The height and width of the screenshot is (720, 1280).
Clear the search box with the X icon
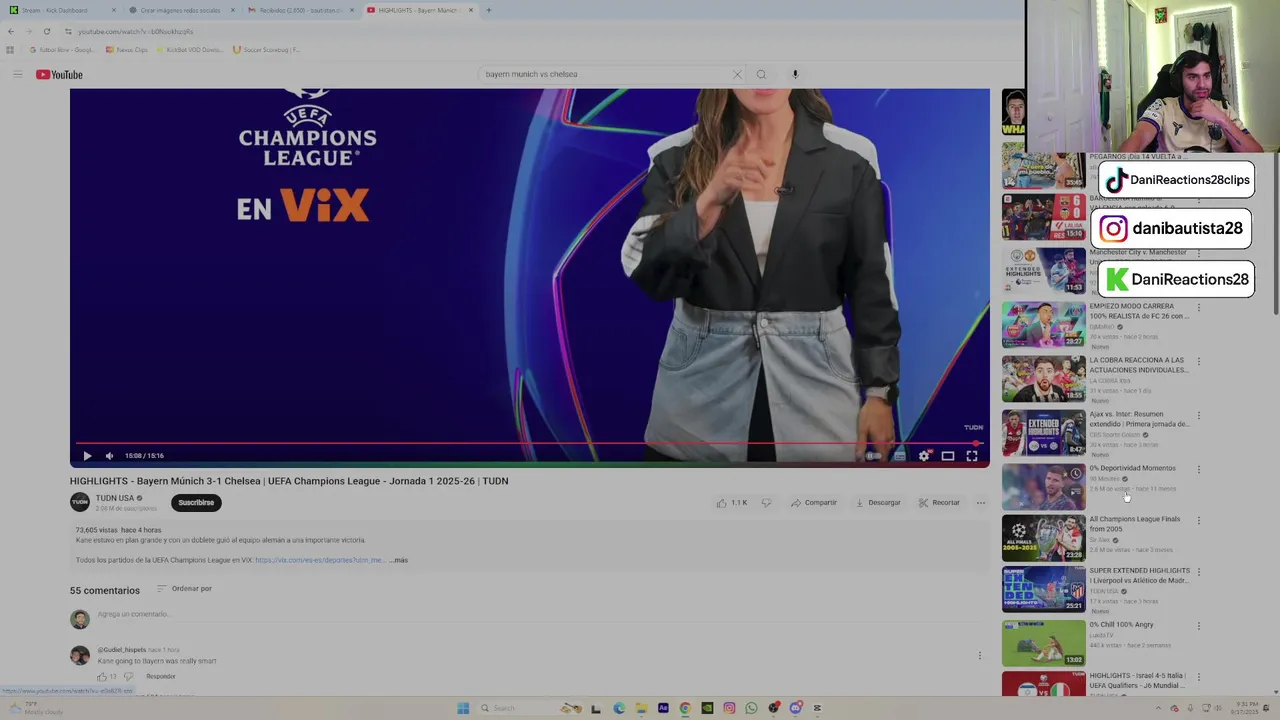(x=738, y=74)
